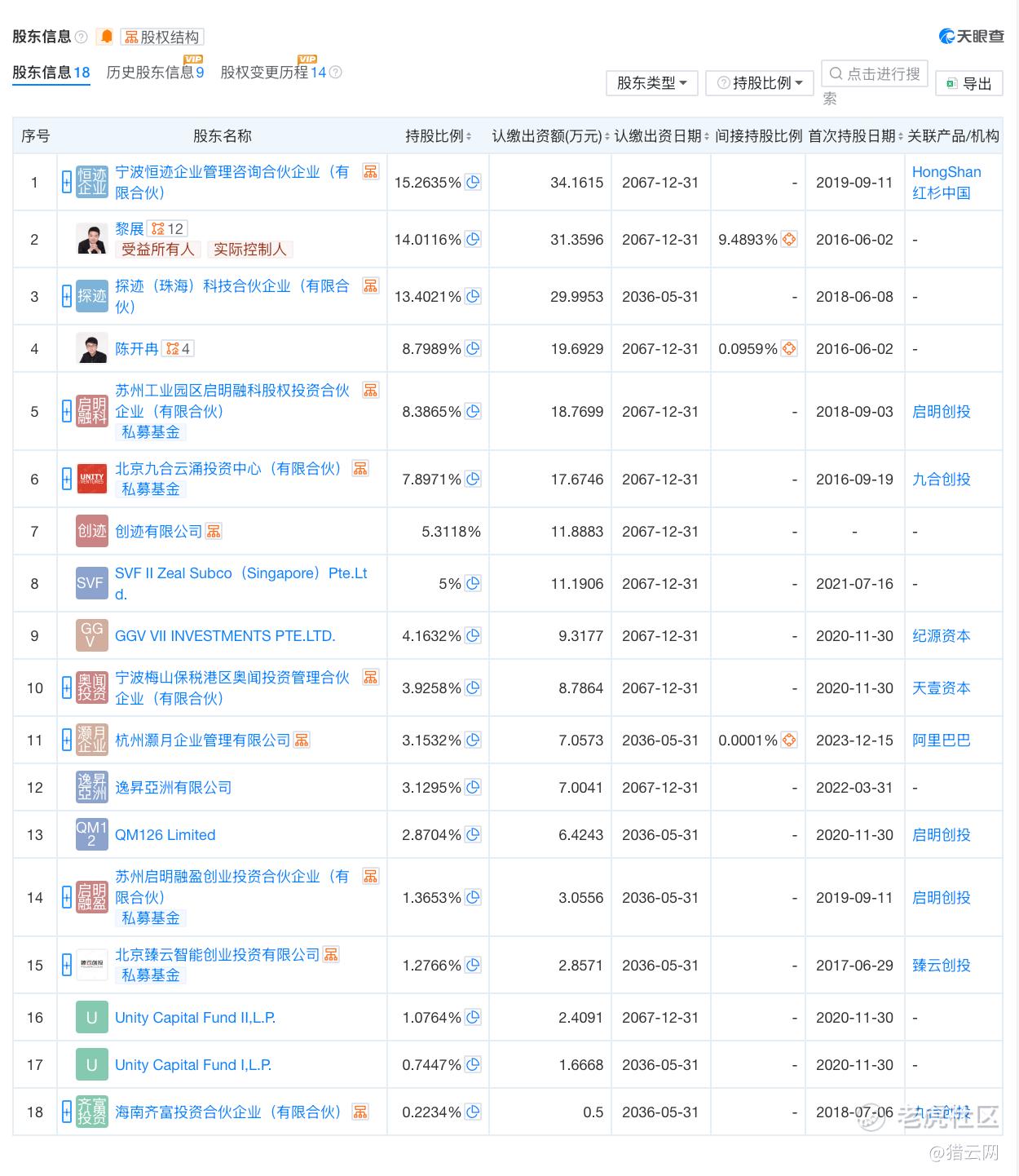The image size is (1019, 1176).
Task: Click pie chart icon next to 2.8704%
Action: [x=473, y=835]
